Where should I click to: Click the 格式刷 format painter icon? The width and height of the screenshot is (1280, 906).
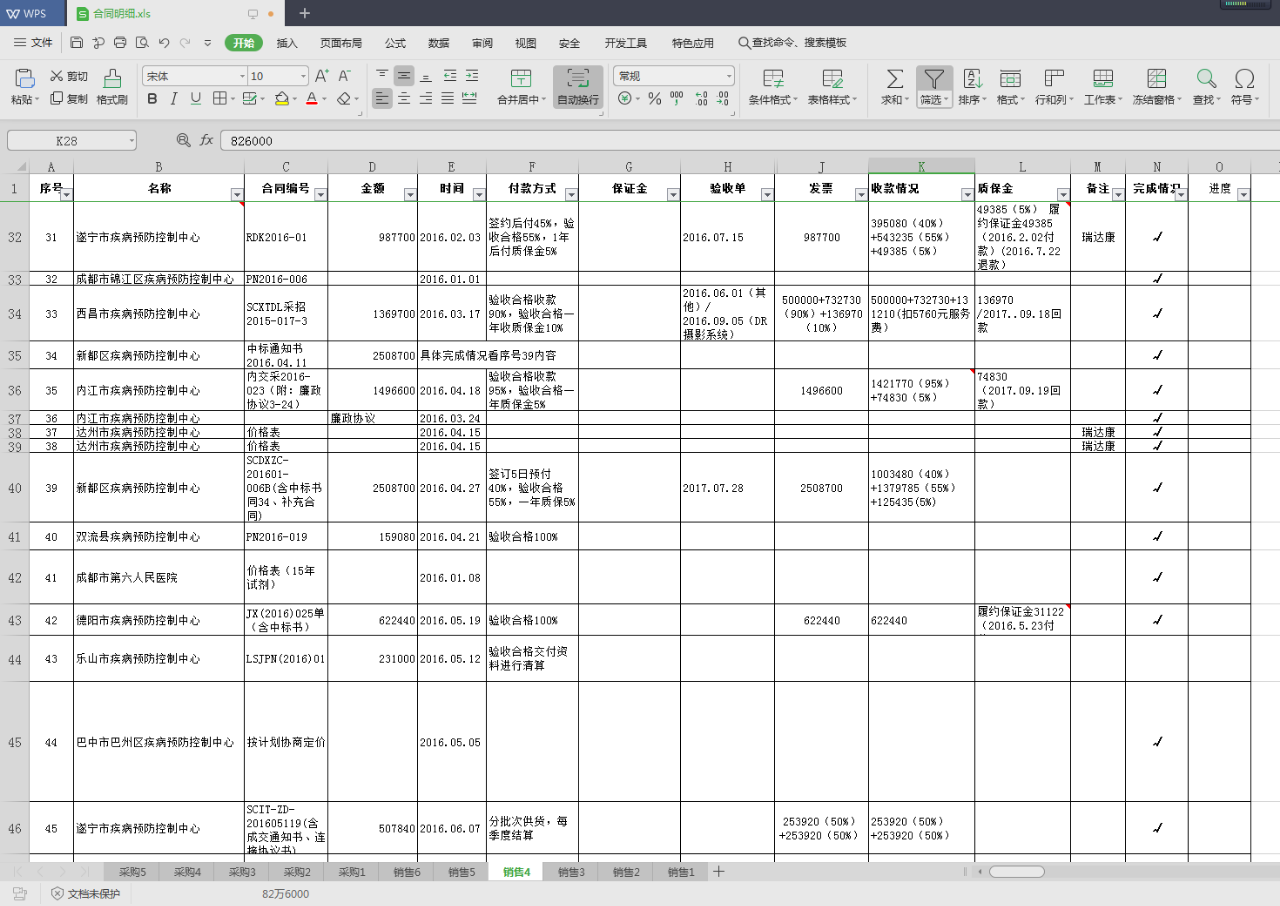[112, 79]
